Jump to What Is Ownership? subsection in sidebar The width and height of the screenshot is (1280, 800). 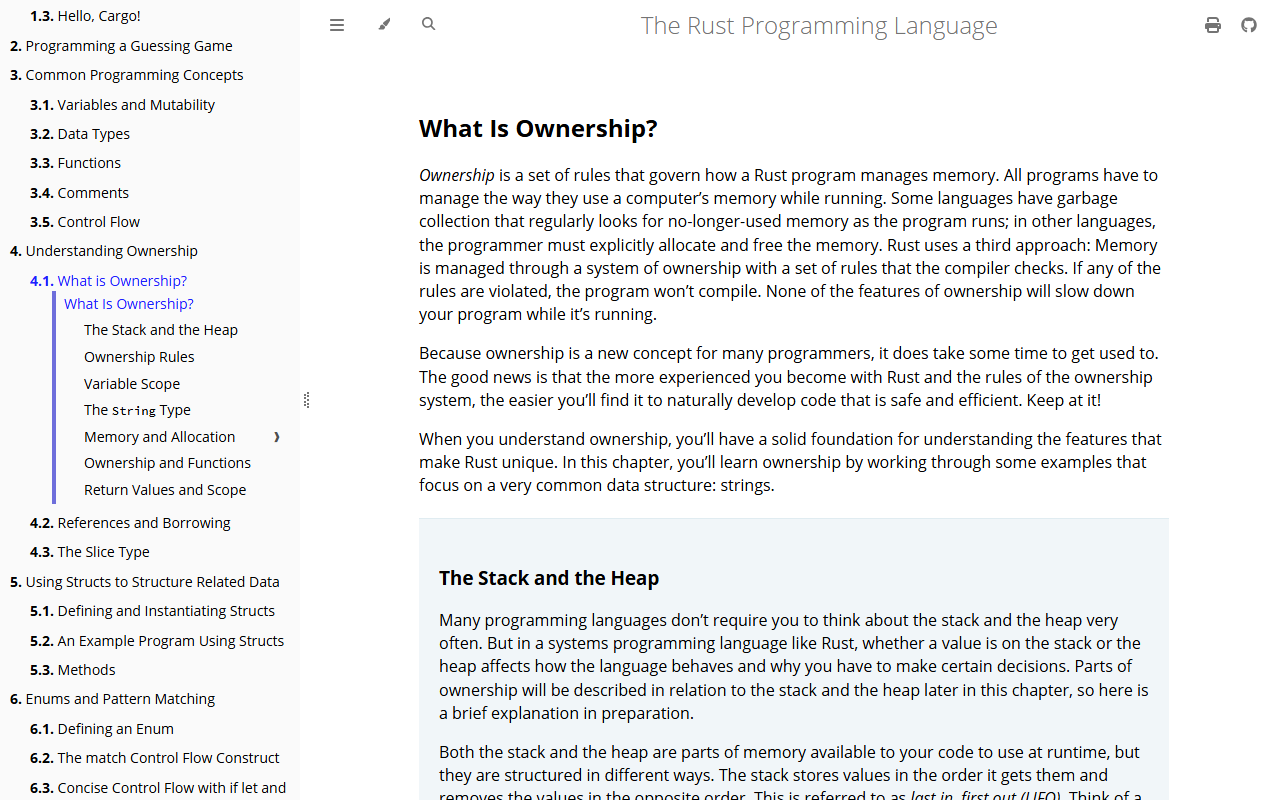tap(129, 304)
